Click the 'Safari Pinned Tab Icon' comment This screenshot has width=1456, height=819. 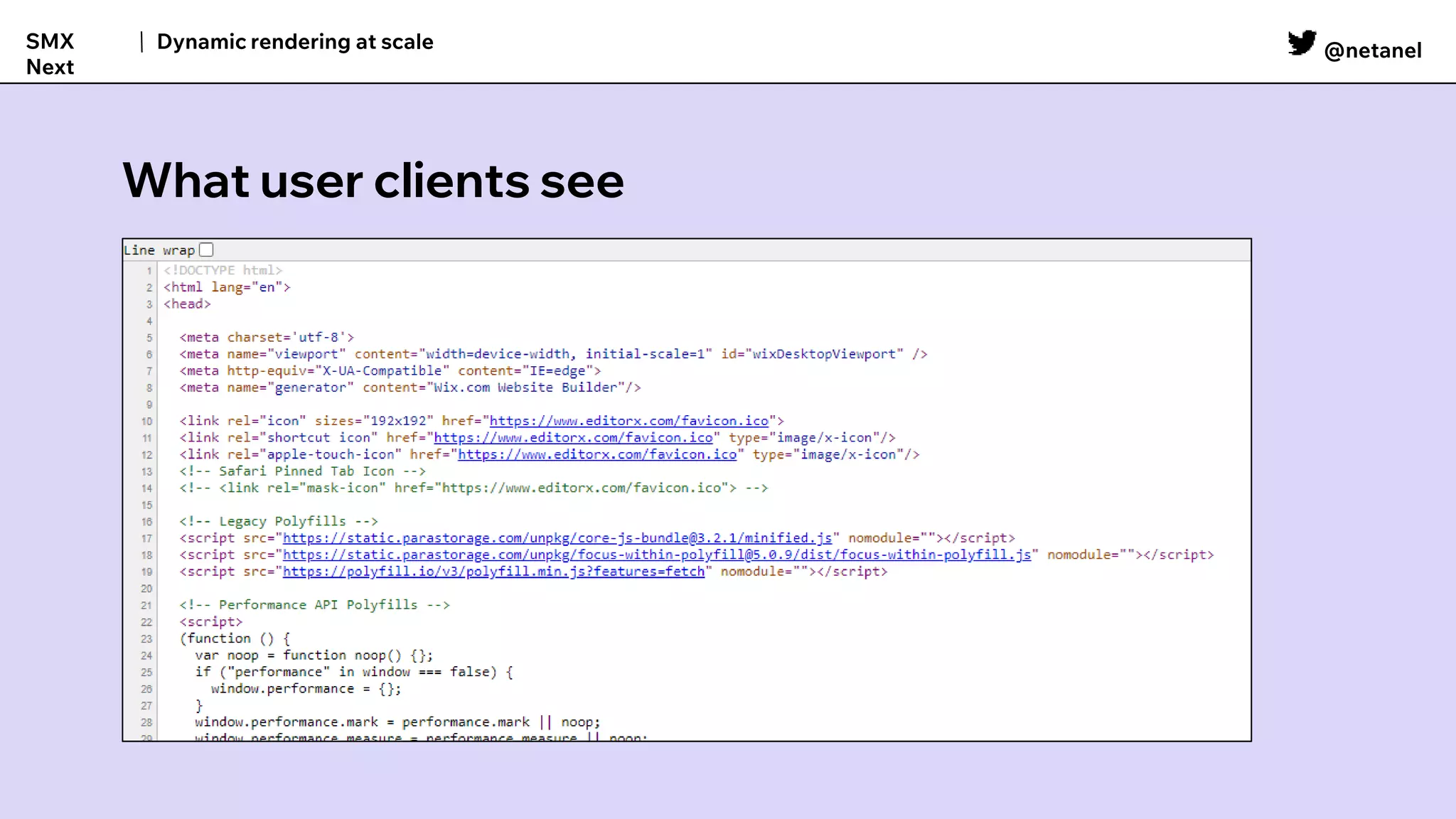click(x=302, y=471)
